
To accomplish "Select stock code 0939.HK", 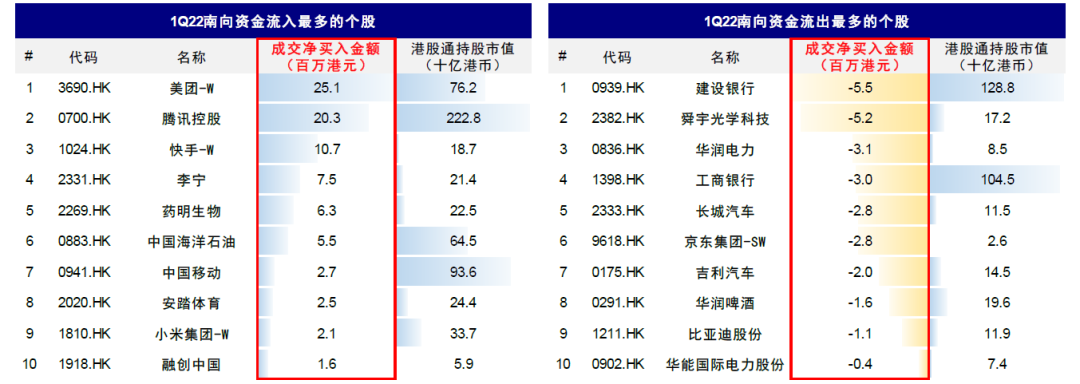I will [x=618, y=88].
